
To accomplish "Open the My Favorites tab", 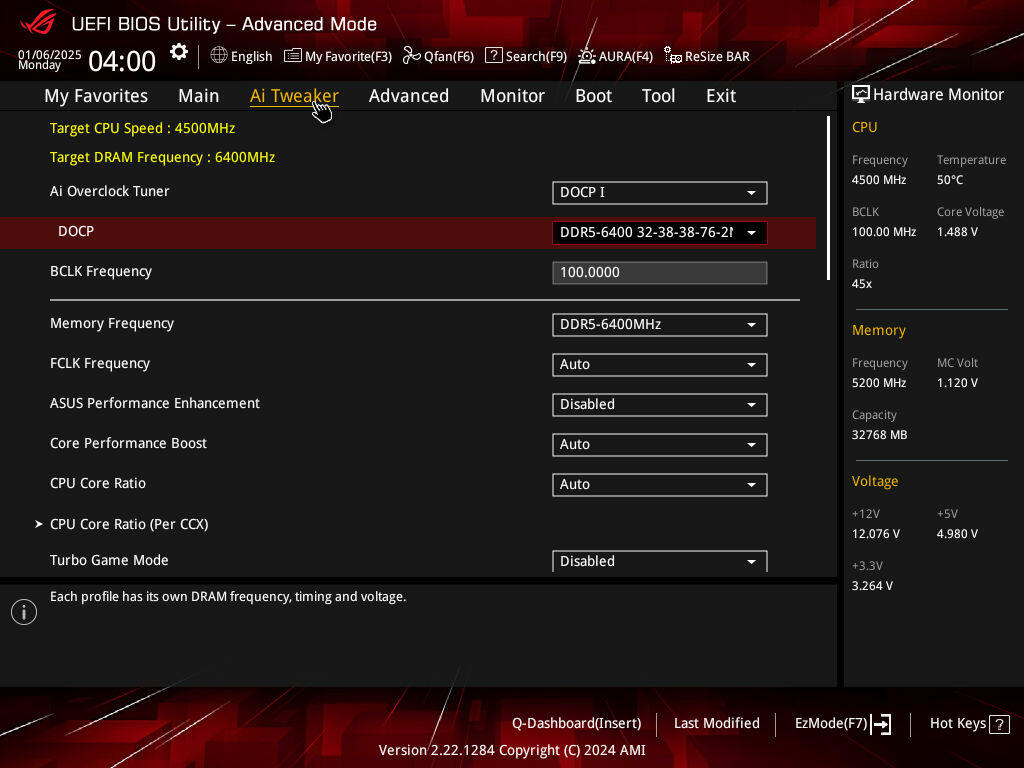I will (x=96, y=96).
